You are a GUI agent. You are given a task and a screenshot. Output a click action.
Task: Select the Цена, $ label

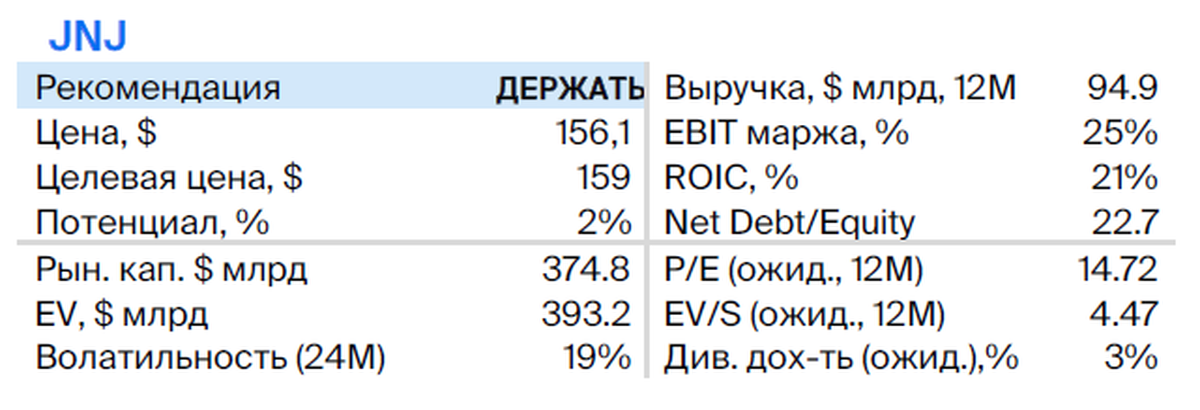[96, 134]
